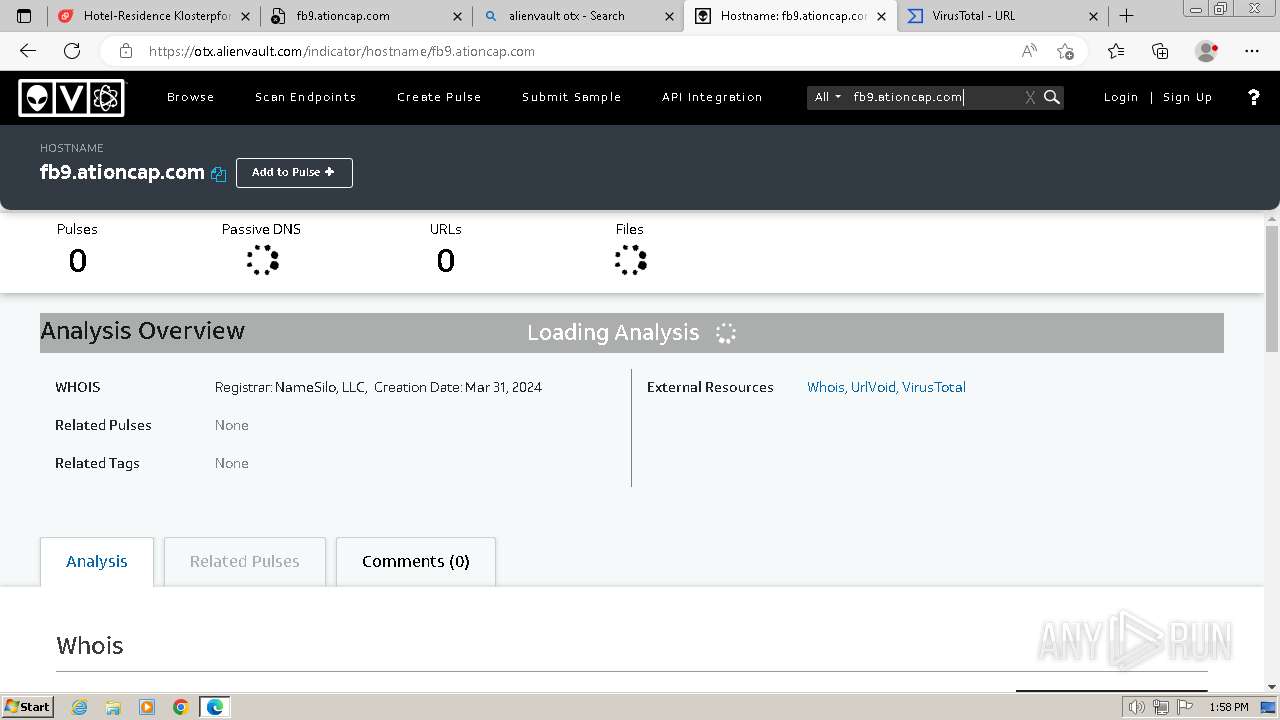Clear the OTX search field with X
Screen dimensions: 1280x720
[1030, 97]
